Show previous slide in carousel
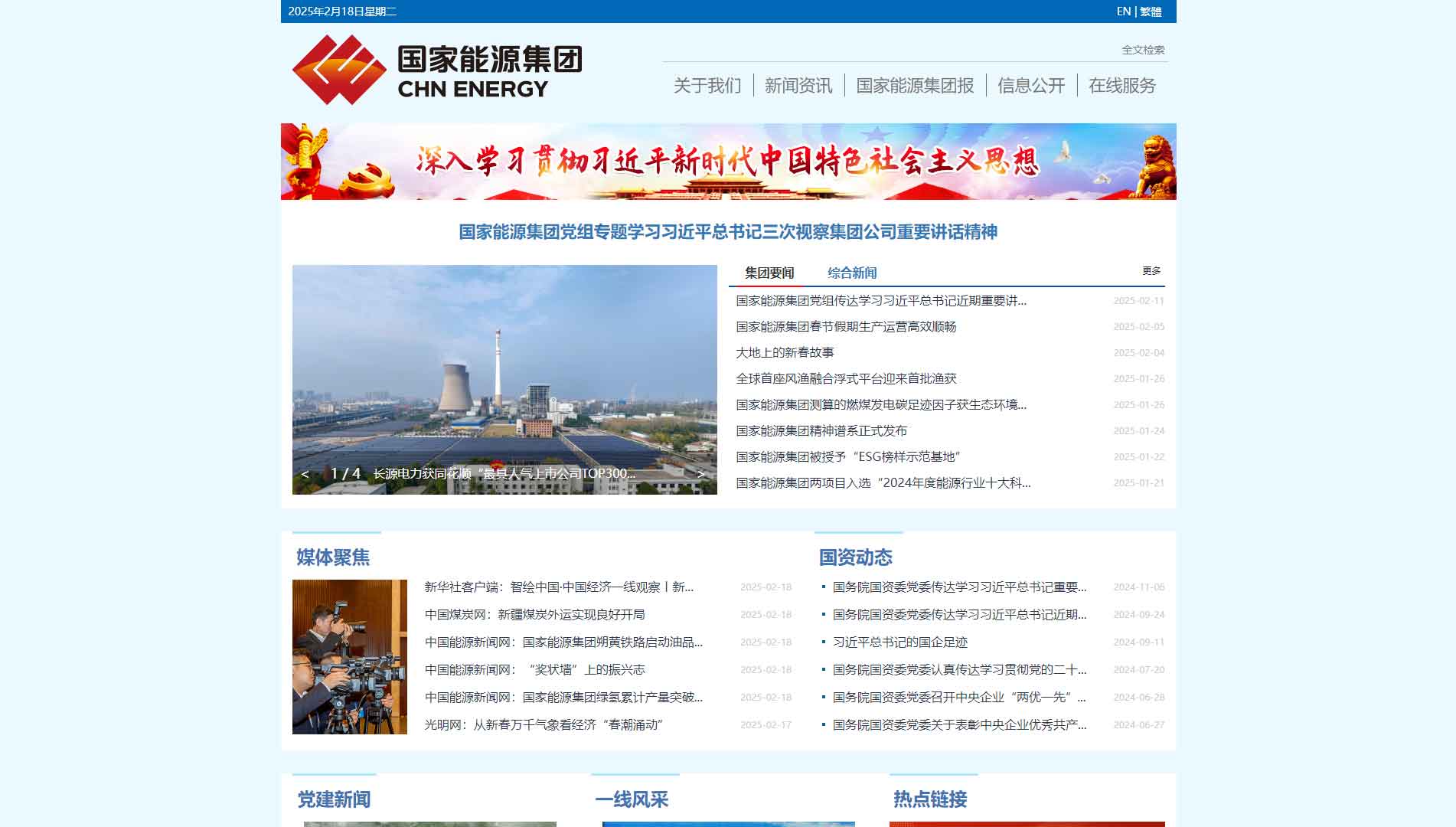Viewport: 1456px width, 827px height. (x=305, y=474)
